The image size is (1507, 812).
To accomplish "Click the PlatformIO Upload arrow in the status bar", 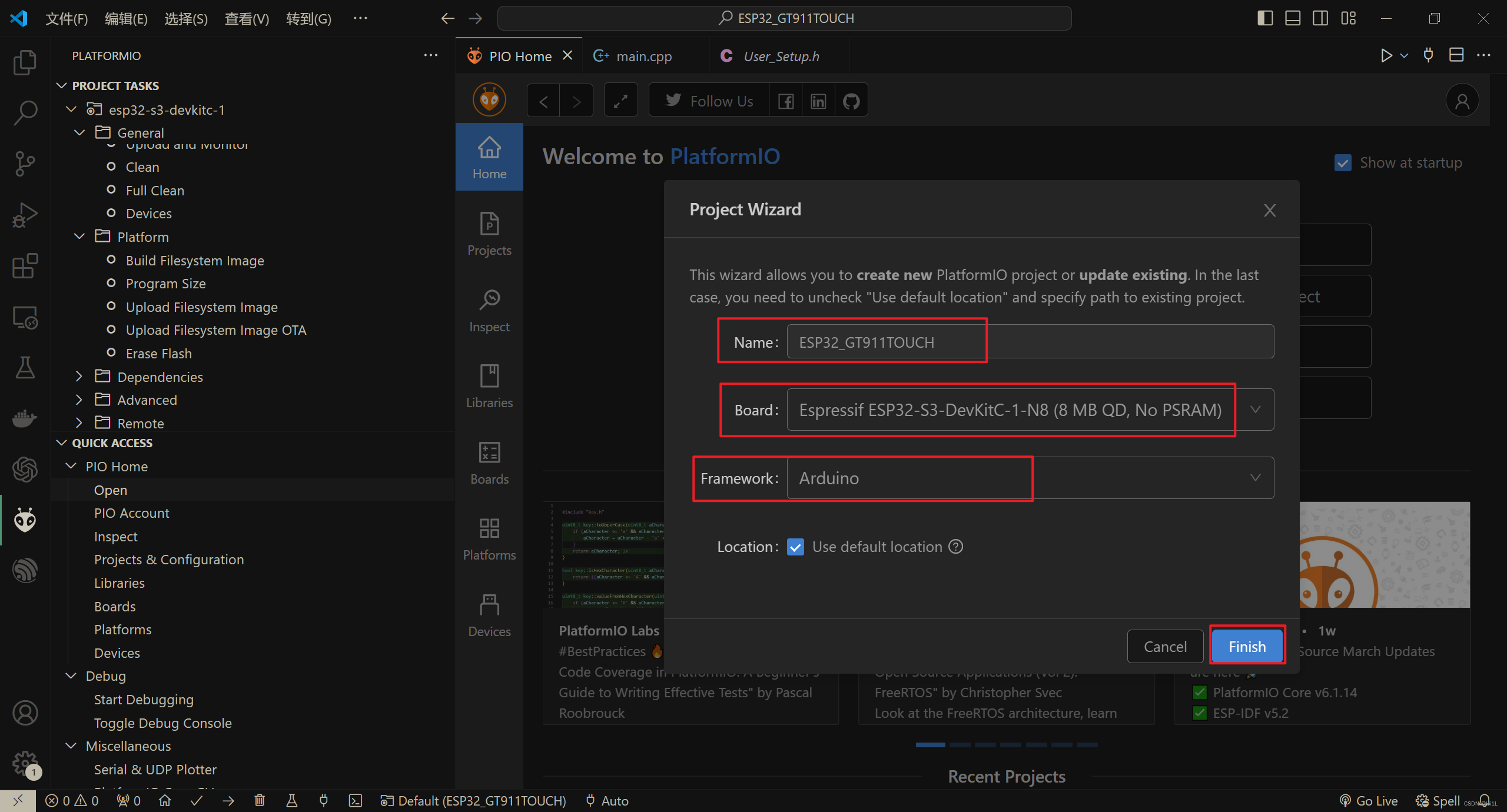I will click(x=228, y=801).
